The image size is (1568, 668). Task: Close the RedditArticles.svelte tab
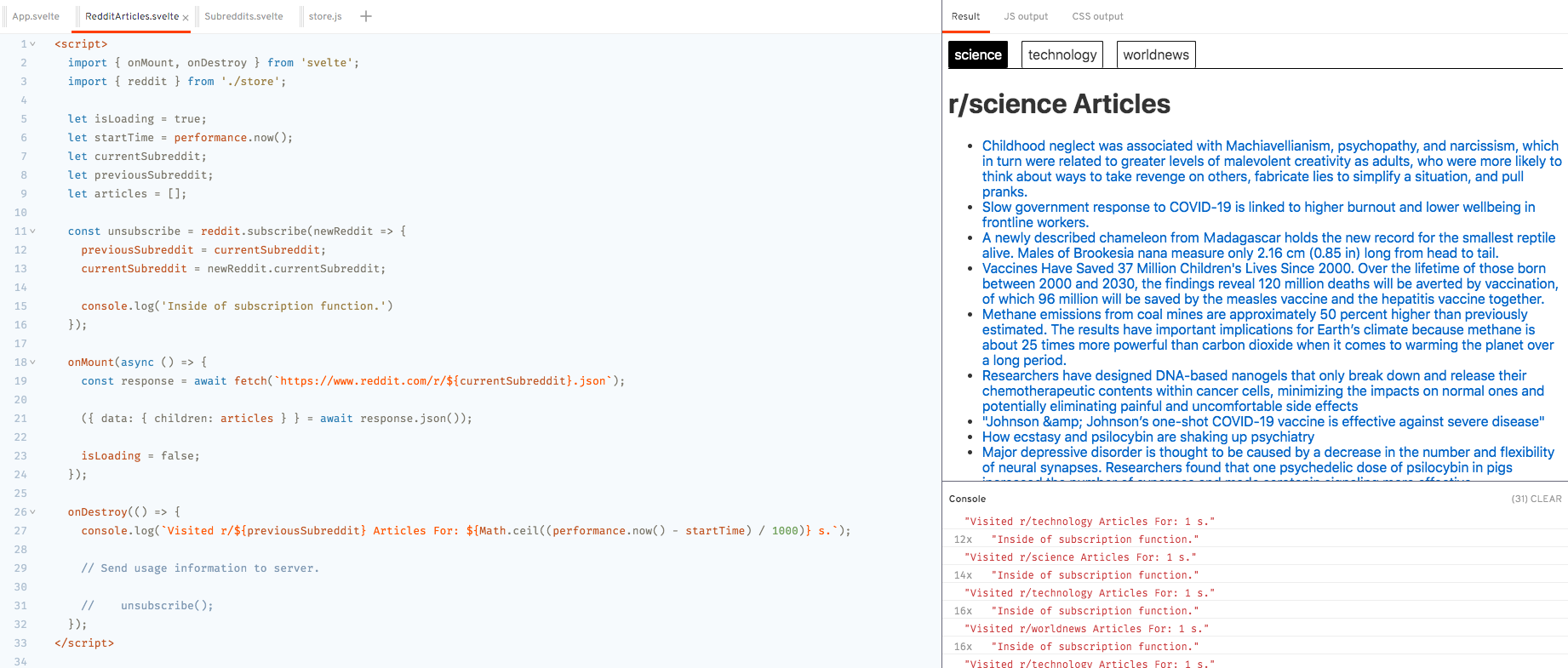click(x=186, y=17)
